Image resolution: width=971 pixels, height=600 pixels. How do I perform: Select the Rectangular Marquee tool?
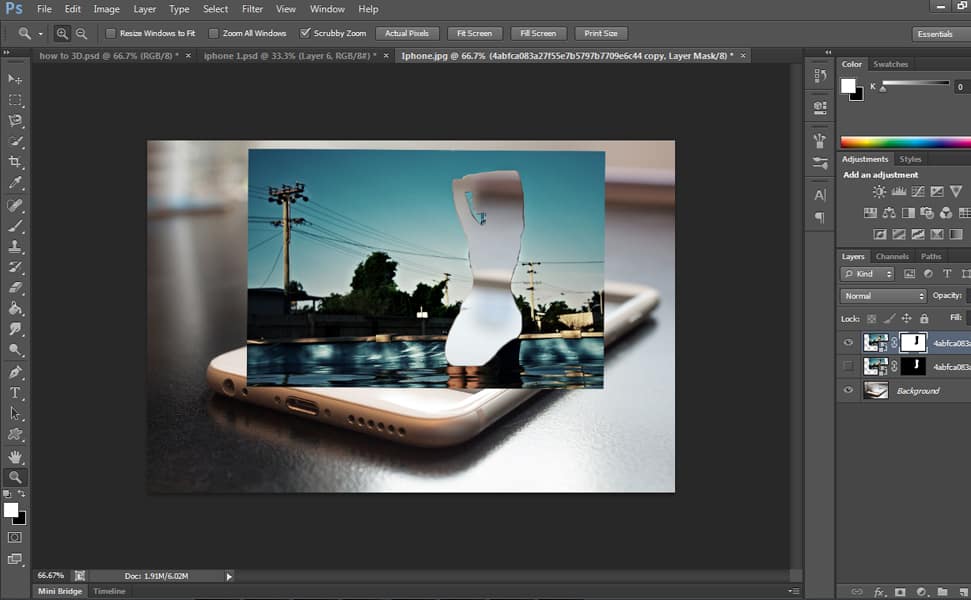click(15, 100)
